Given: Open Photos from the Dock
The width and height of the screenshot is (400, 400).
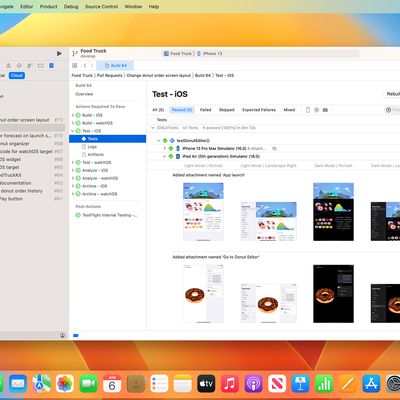Looking at the screenshot, I should click(x=65, y=383).
